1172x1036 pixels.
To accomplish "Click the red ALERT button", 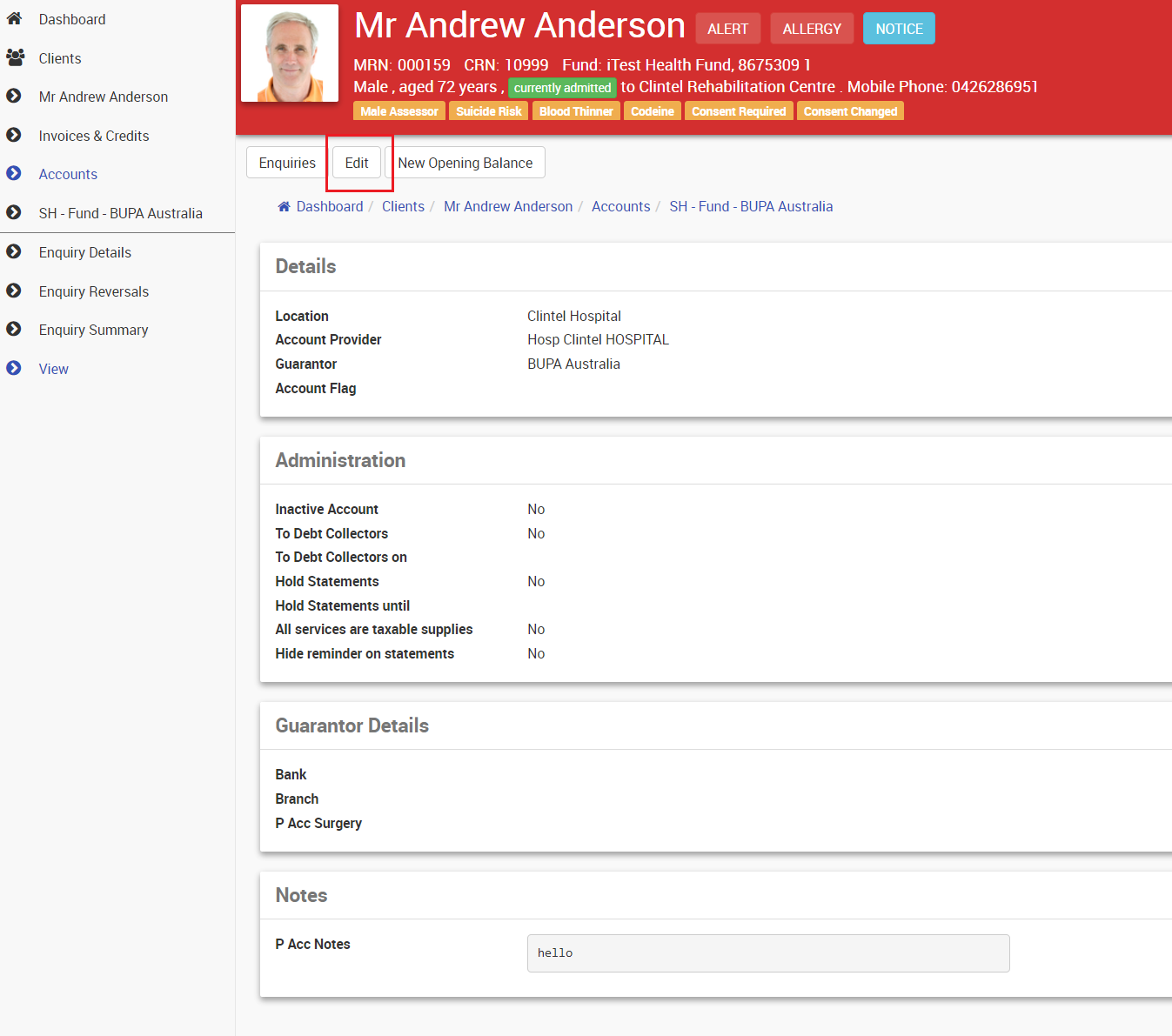I will [x=728, y=29].
